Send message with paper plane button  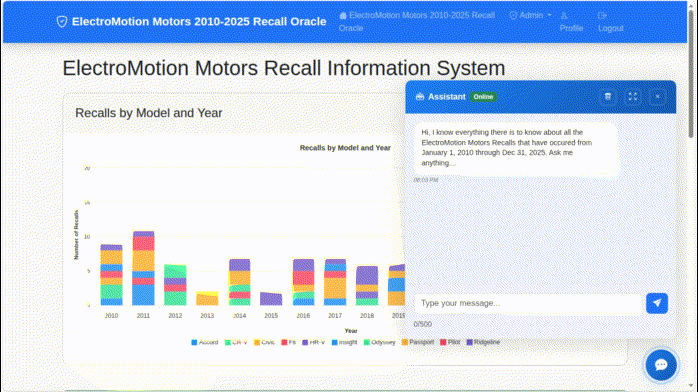[657, 303]
